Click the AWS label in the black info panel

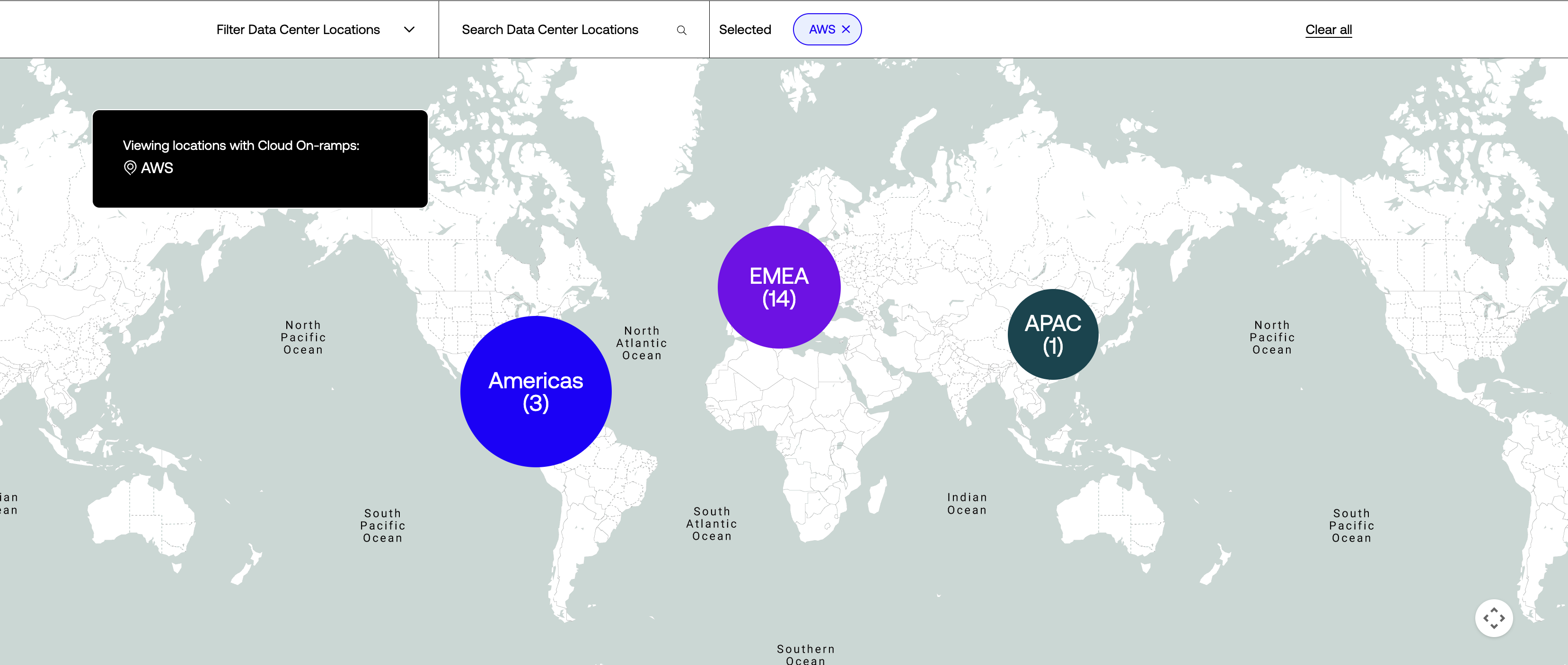point(157,168)
